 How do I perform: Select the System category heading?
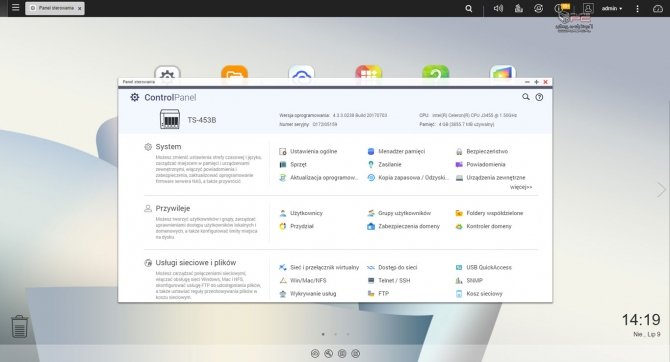pos(168,147)
